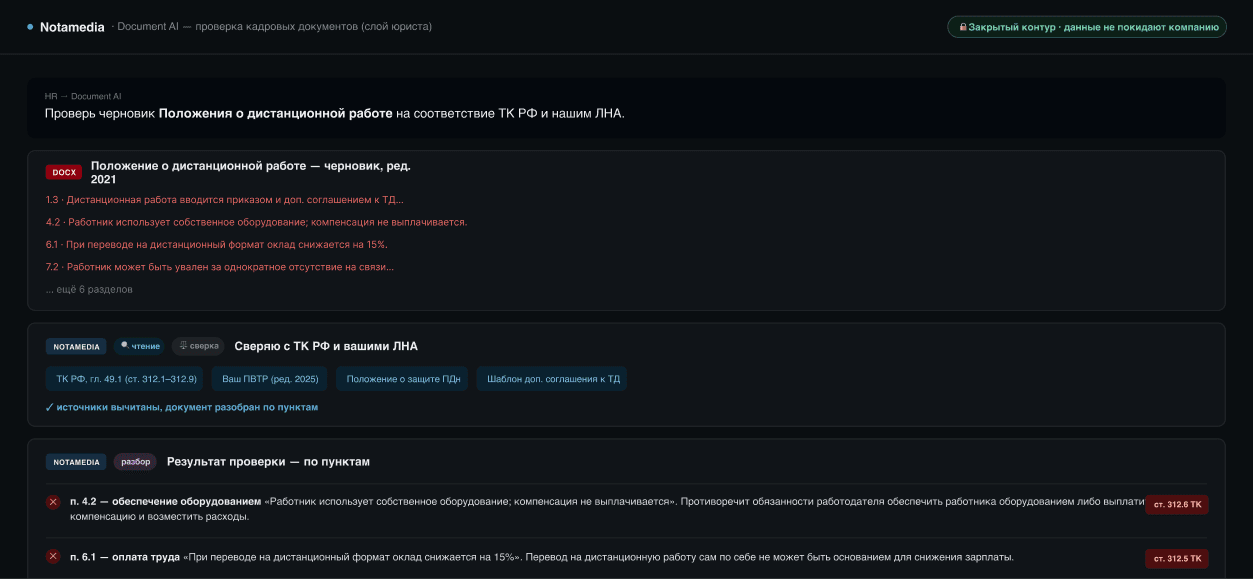The image size is (1254, 579).
Task: Expand truncated section 7.2 on увольнение
Action: coord(220,267)
